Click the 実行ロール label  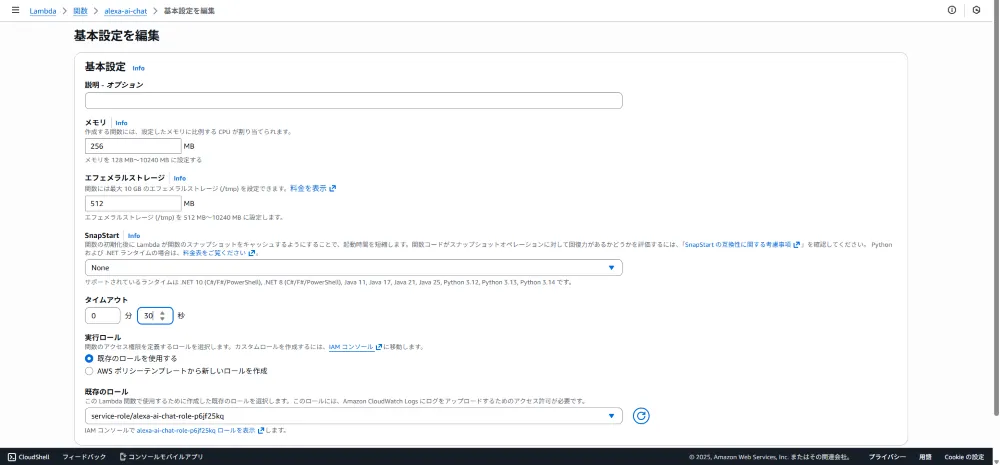point(103,337)
